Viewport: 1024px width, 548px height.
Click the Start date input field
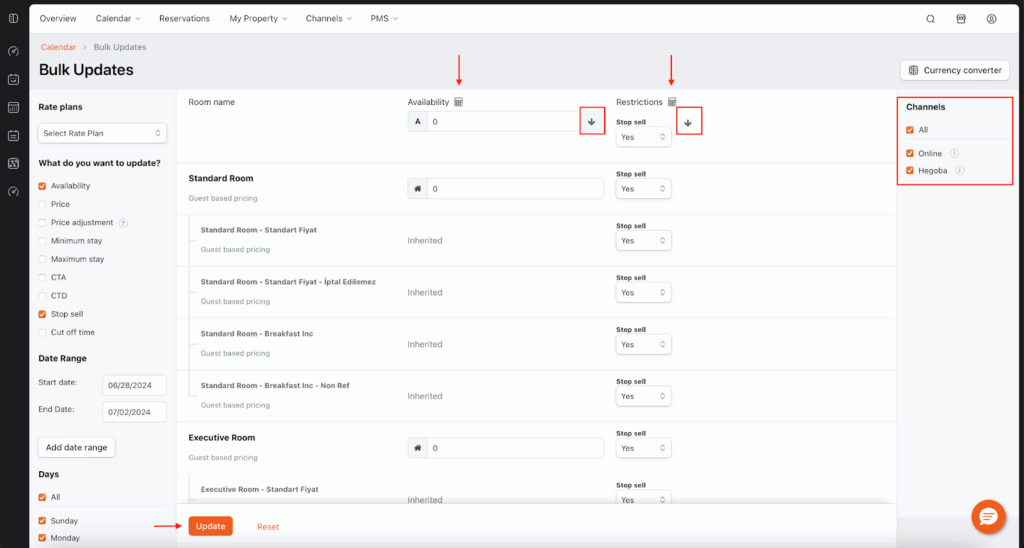(134, 385)
